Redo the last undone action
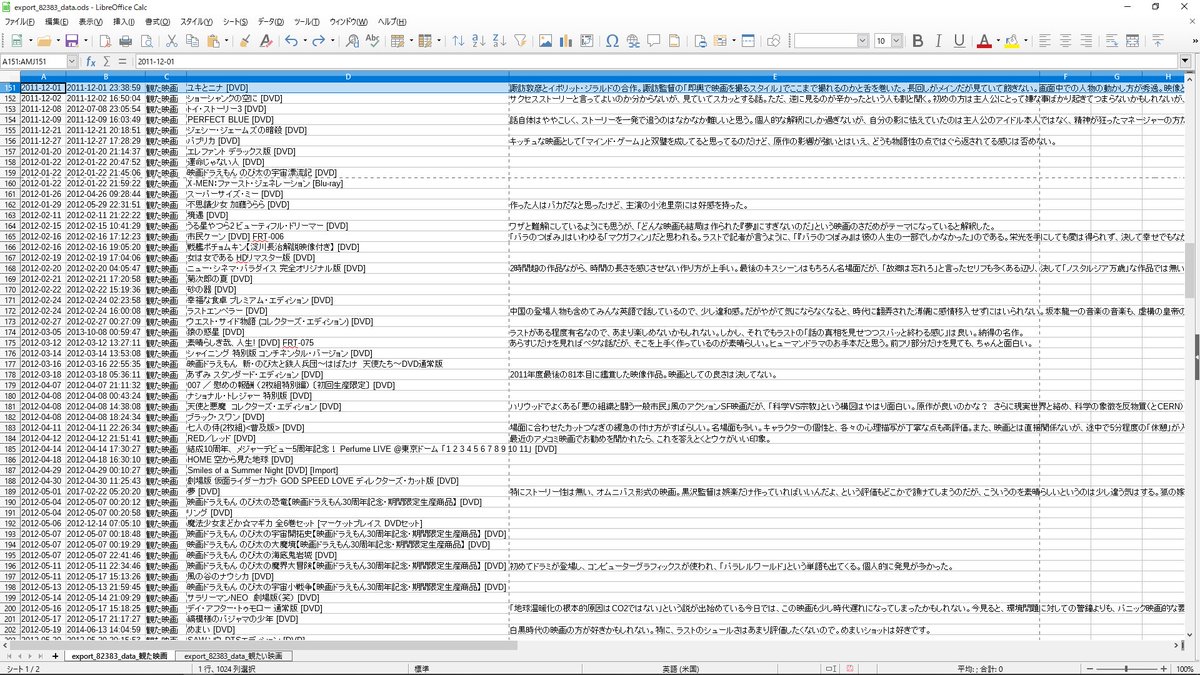The image size is (1200, 675). [318, 41]
